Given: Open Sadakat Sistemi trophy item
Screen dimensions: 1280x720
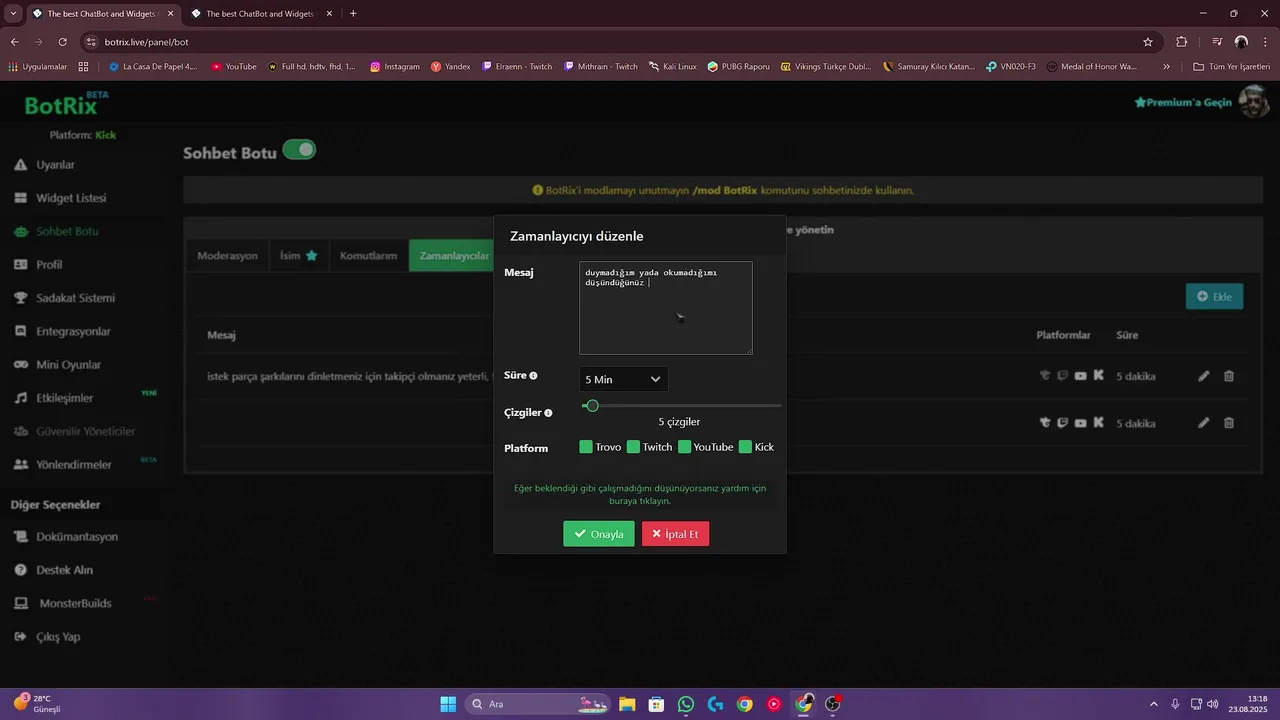Looking at the screenshot, I should (65, 298).
